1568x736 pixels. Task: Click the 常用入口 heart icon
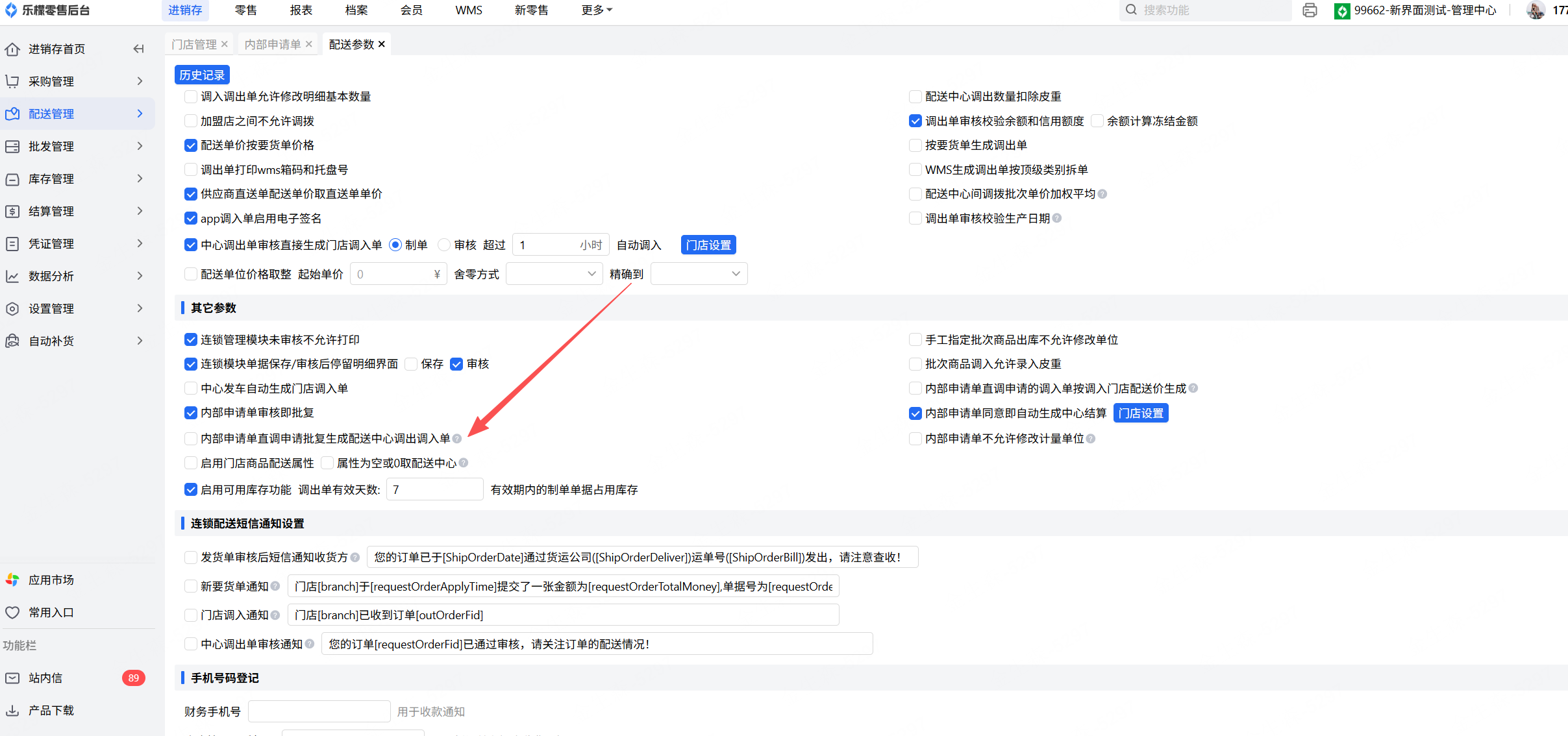(x=12, y=612)
